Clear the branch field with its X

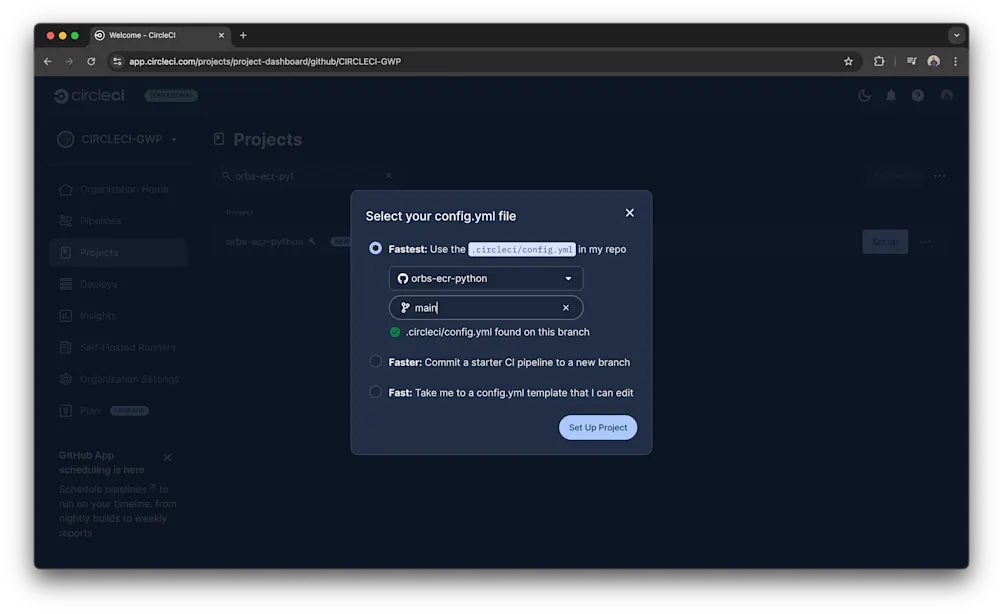point(565,307)
